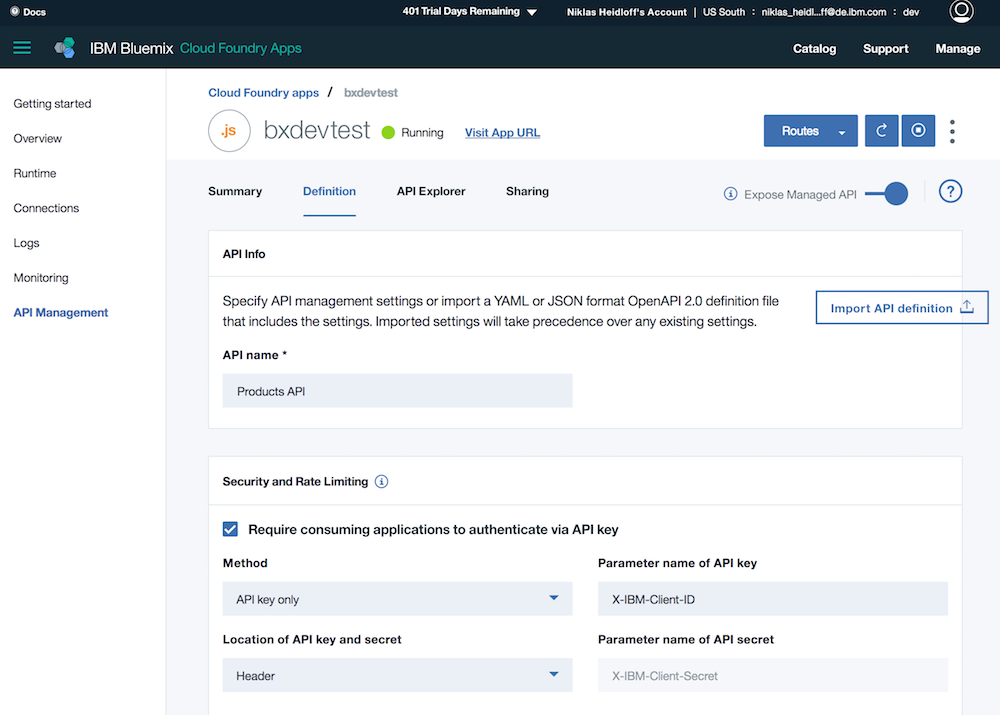Click the restart app icon button
This screenshot has width=1000, height=715.
coord(881,131)
